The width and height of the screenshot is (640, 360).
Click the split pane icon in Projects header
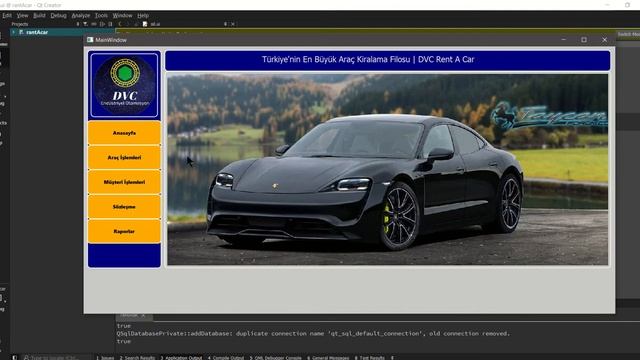(102, 24)
